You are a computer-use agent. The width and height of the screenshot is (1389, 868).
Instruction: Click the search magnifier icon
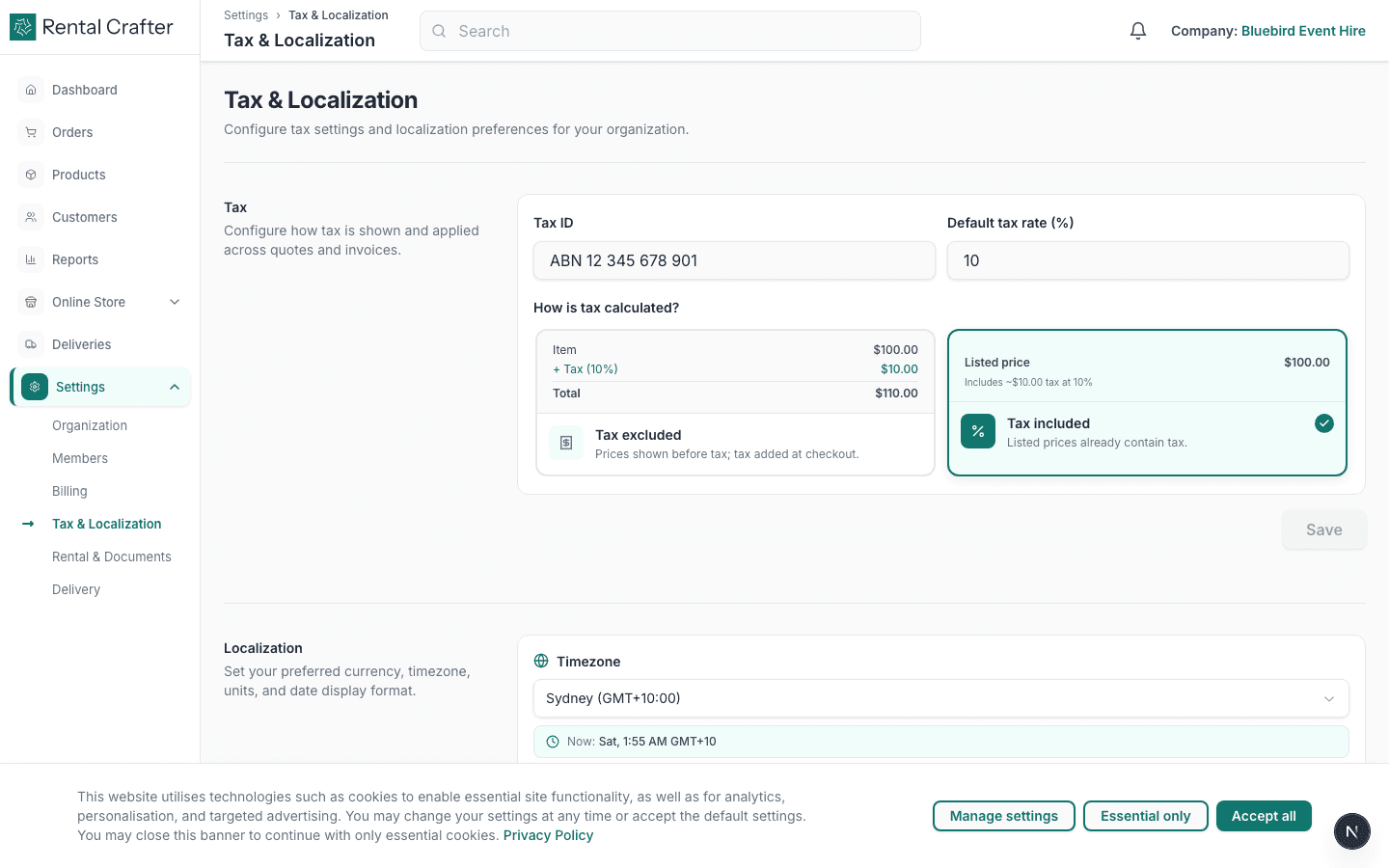[x=439, y=31]
